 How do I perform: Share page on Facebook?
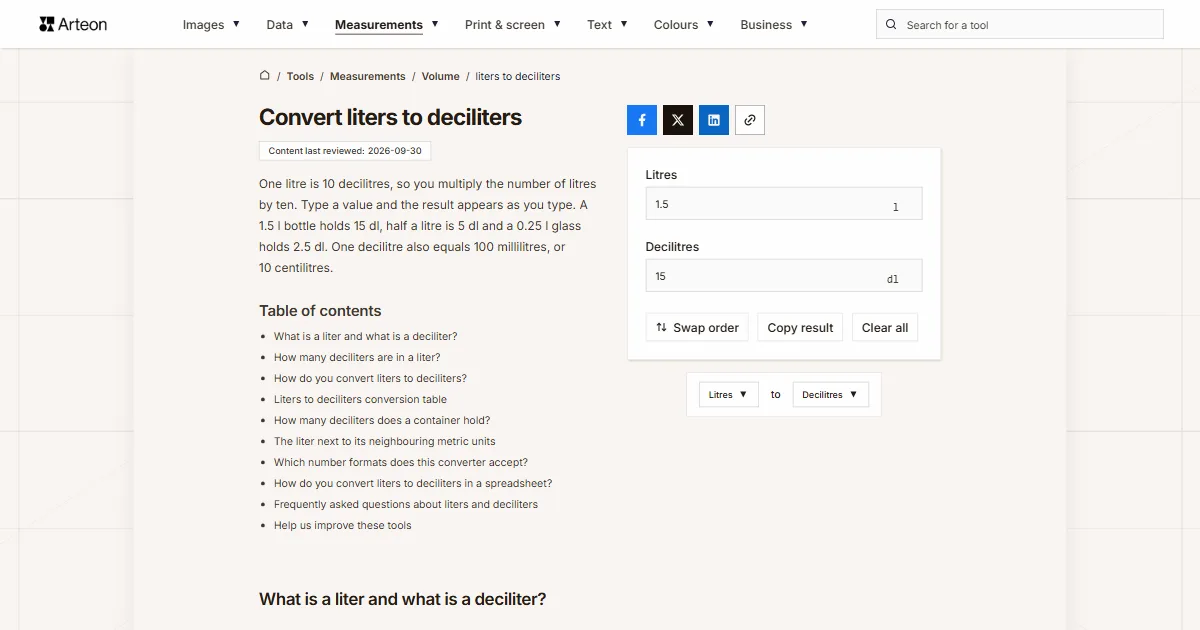click(642, 120)
